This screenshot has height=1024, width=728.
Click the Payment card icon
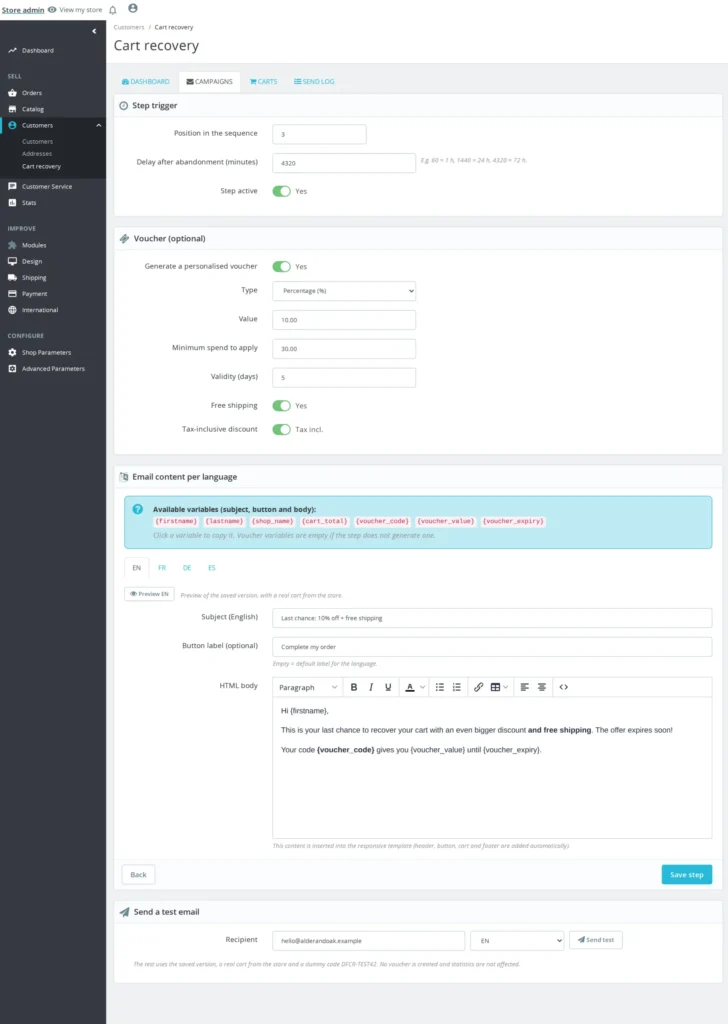pyautogui.click(x=12, y=294)
